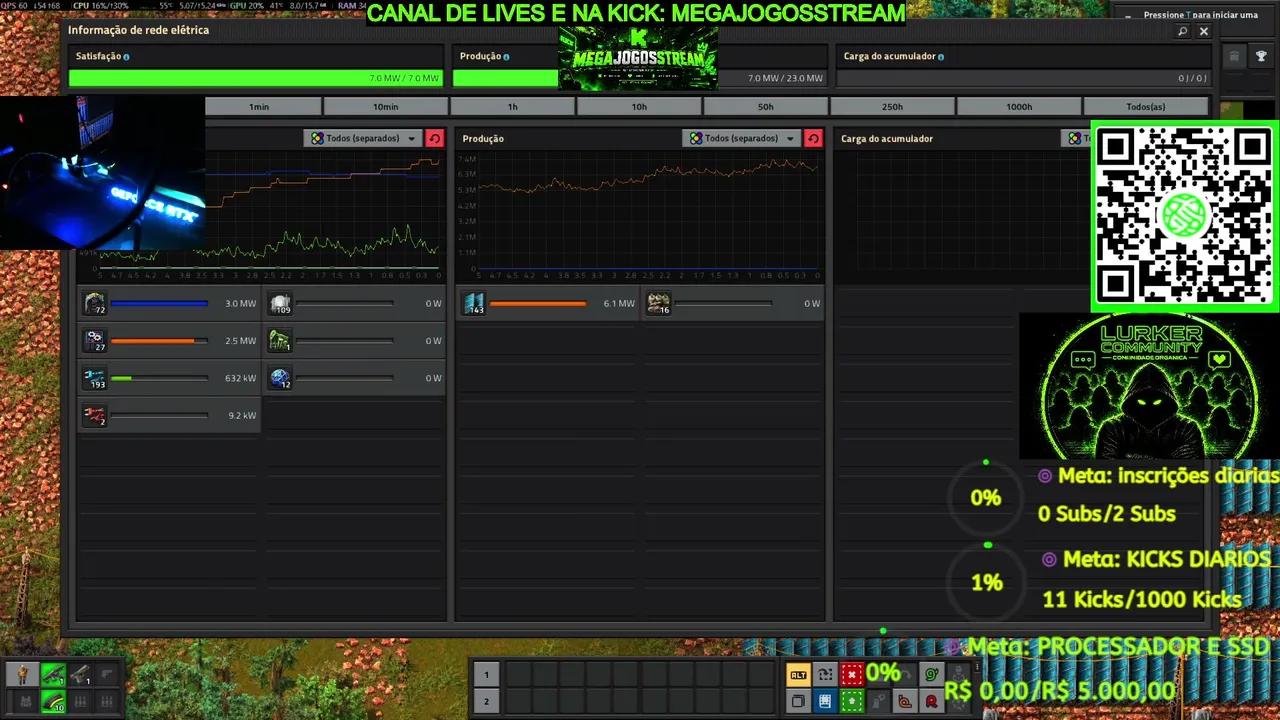
Task: Click the 'Pressione T para iniciar uma' hint
Action: pos(1201,15)
